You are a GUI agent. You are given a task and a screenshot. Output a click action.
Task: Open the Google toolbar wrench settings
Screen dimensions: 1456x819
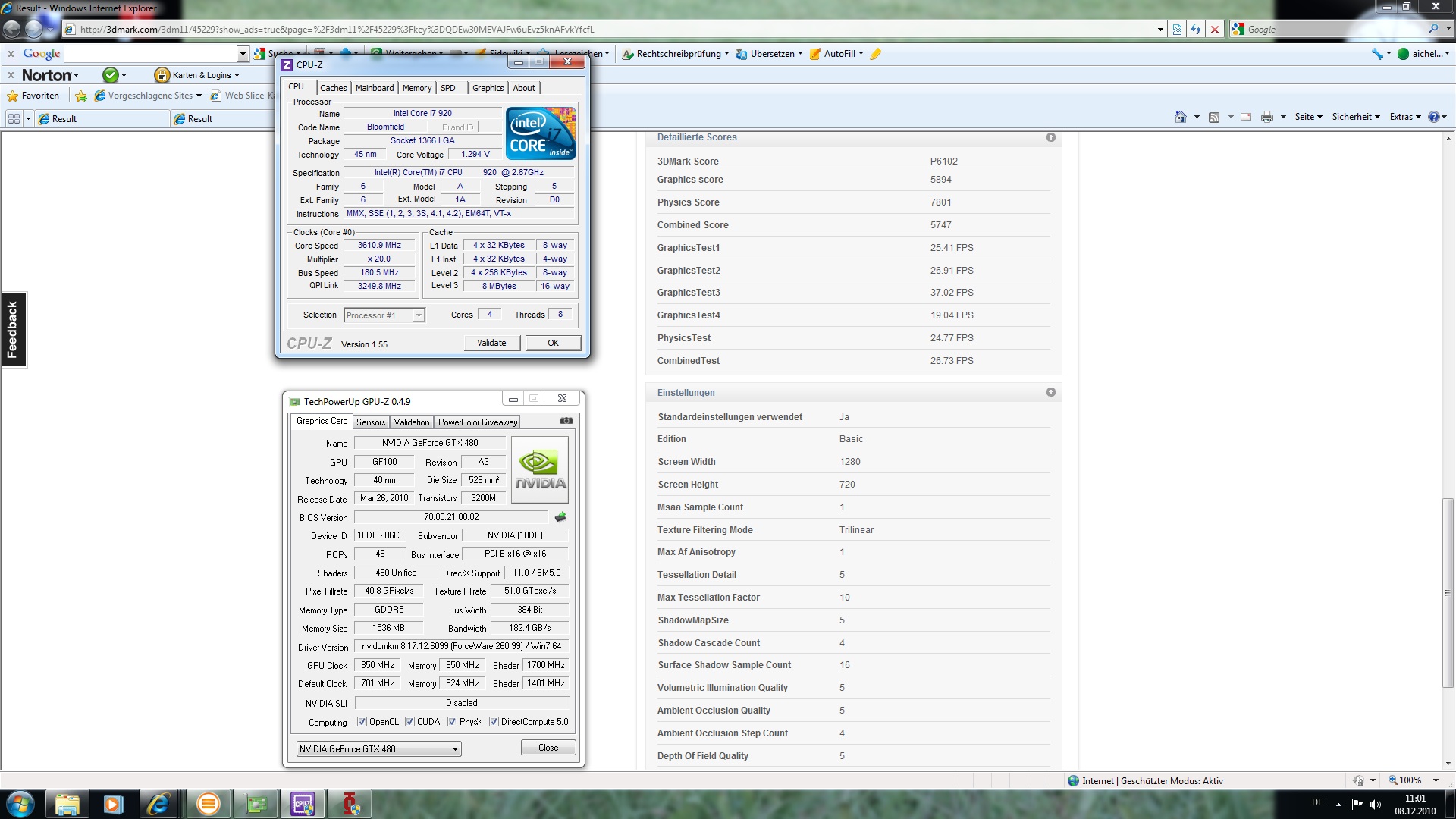tap(1377, 54)
